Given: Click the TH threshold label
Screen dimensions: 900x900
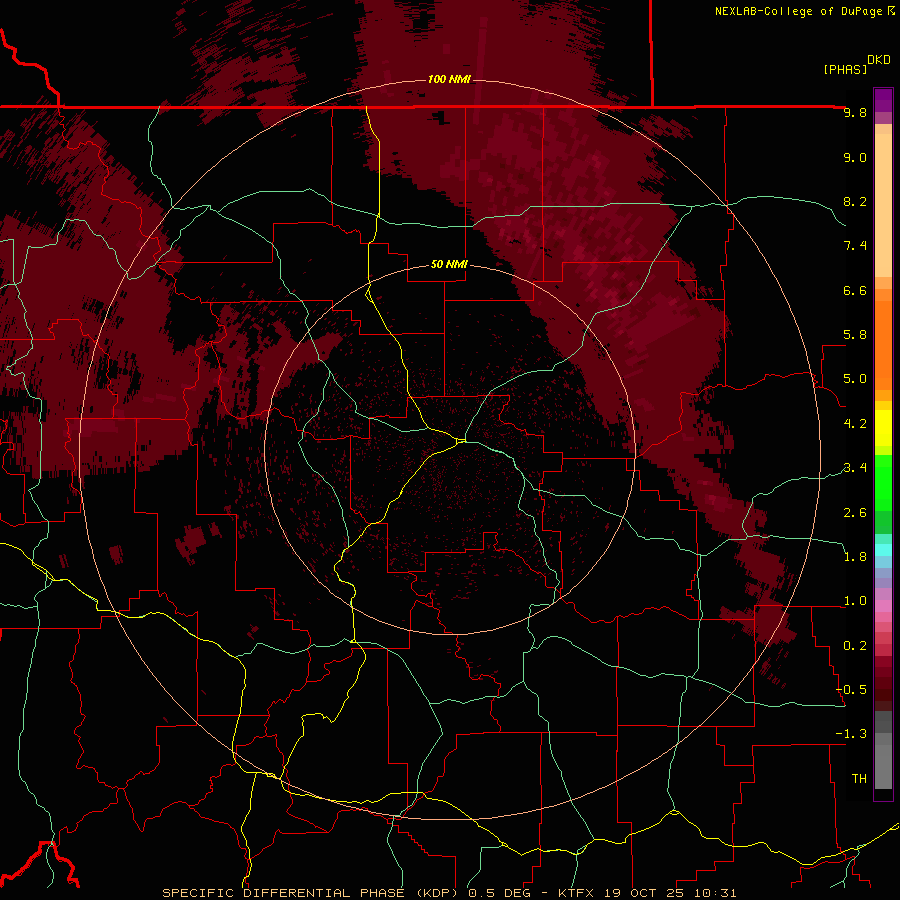Looking at the screenshot, I should coord(859,779).
